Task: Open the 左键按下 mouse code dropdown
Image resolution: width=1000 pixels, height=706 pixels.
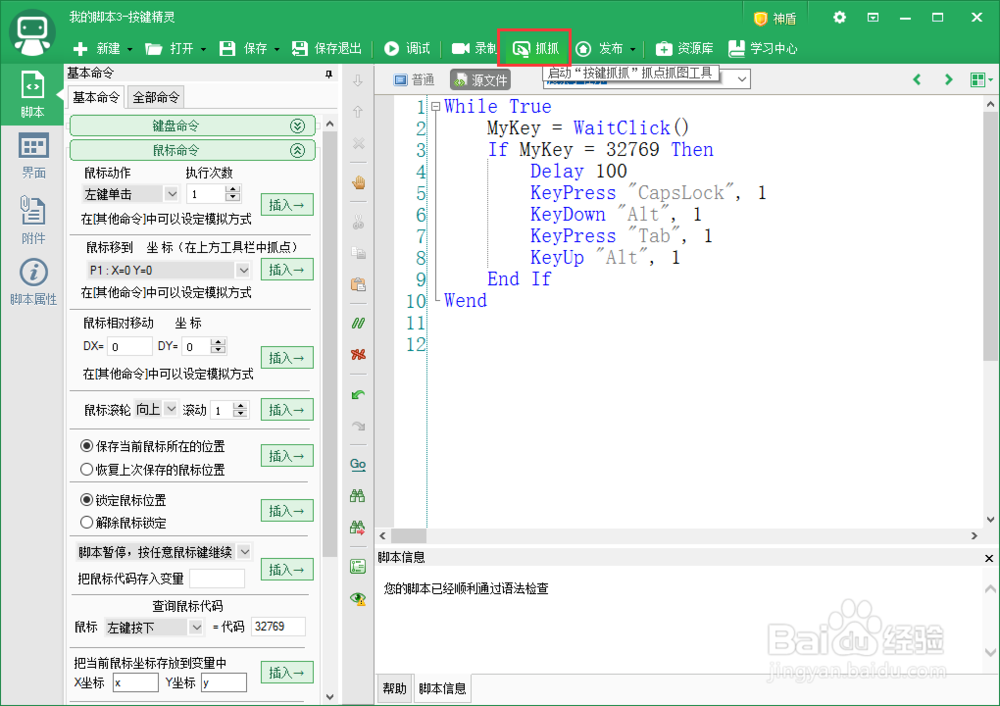Action: [x=196, y=627]
